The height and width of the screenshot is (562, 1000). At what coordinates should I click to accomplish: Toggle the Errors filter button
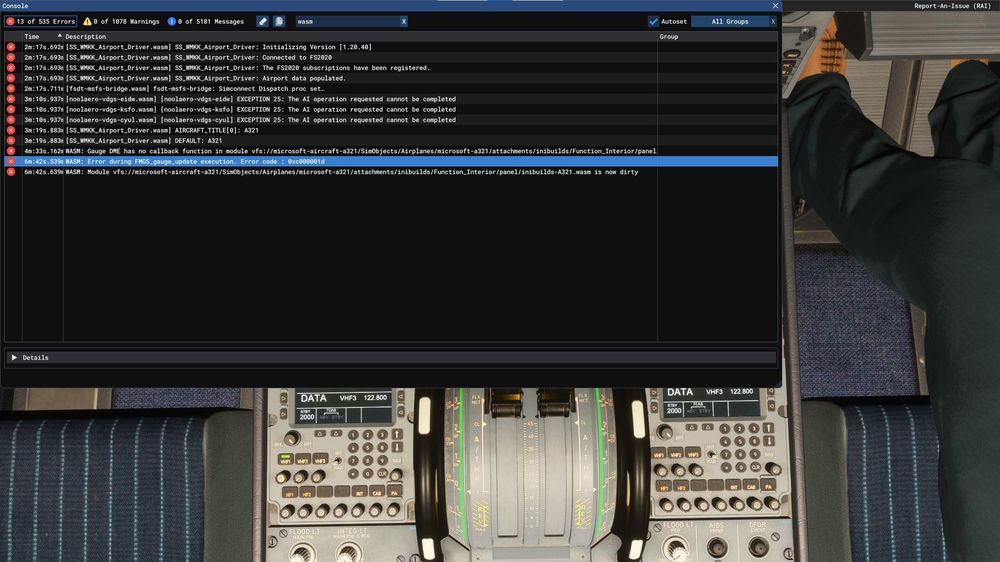pyautogui.click(x=40, y=21)
